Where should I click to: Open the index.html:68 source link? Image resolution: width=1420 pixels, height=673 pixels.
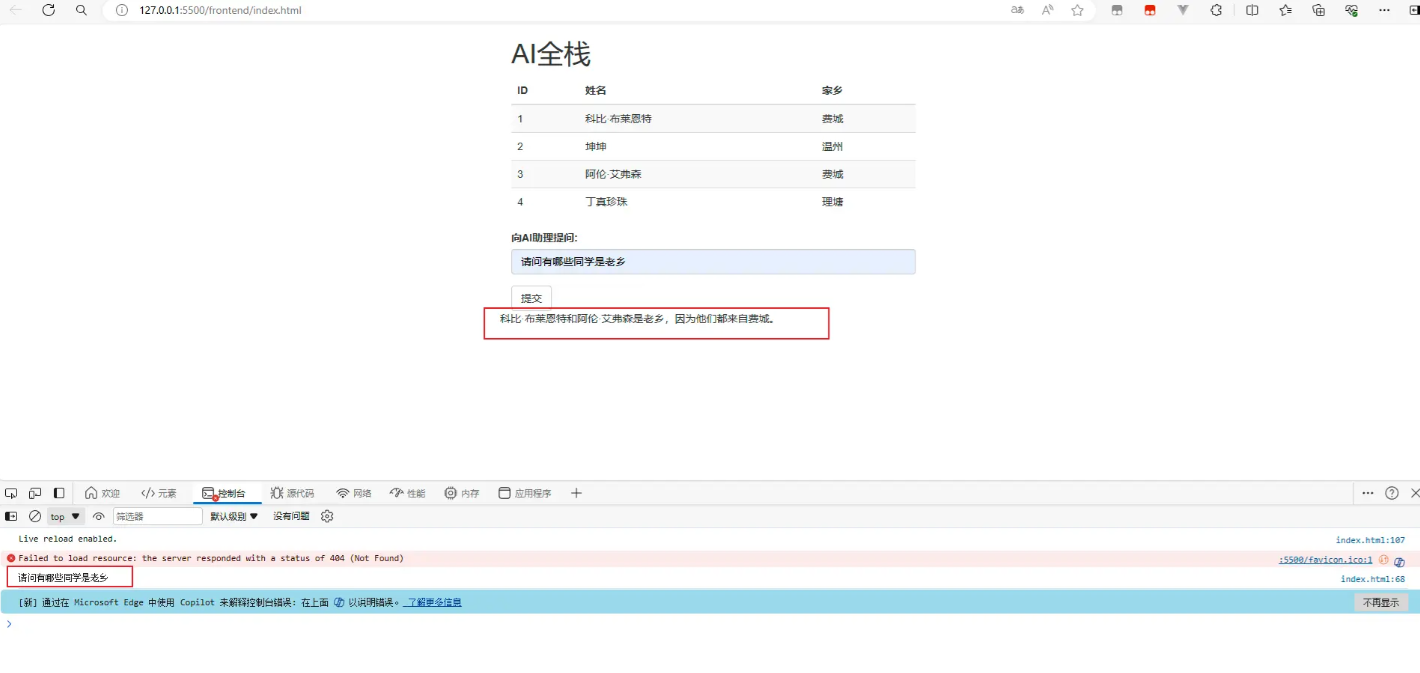point(1372,579)
